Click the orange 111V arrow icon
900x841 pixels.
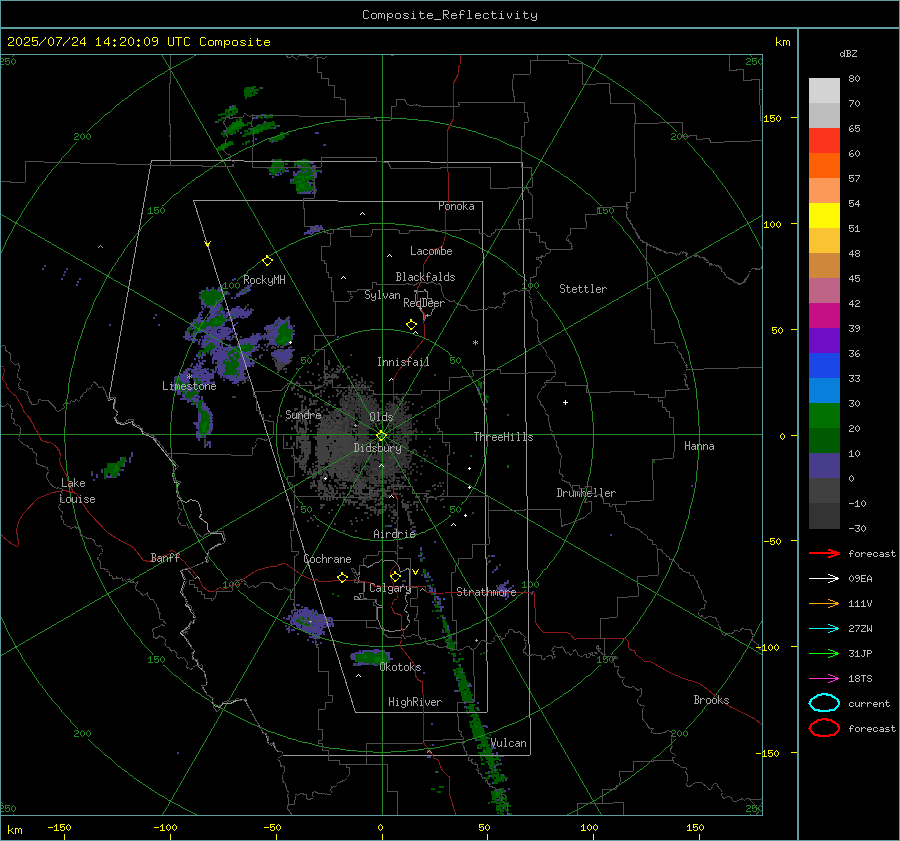coord(824,603)
